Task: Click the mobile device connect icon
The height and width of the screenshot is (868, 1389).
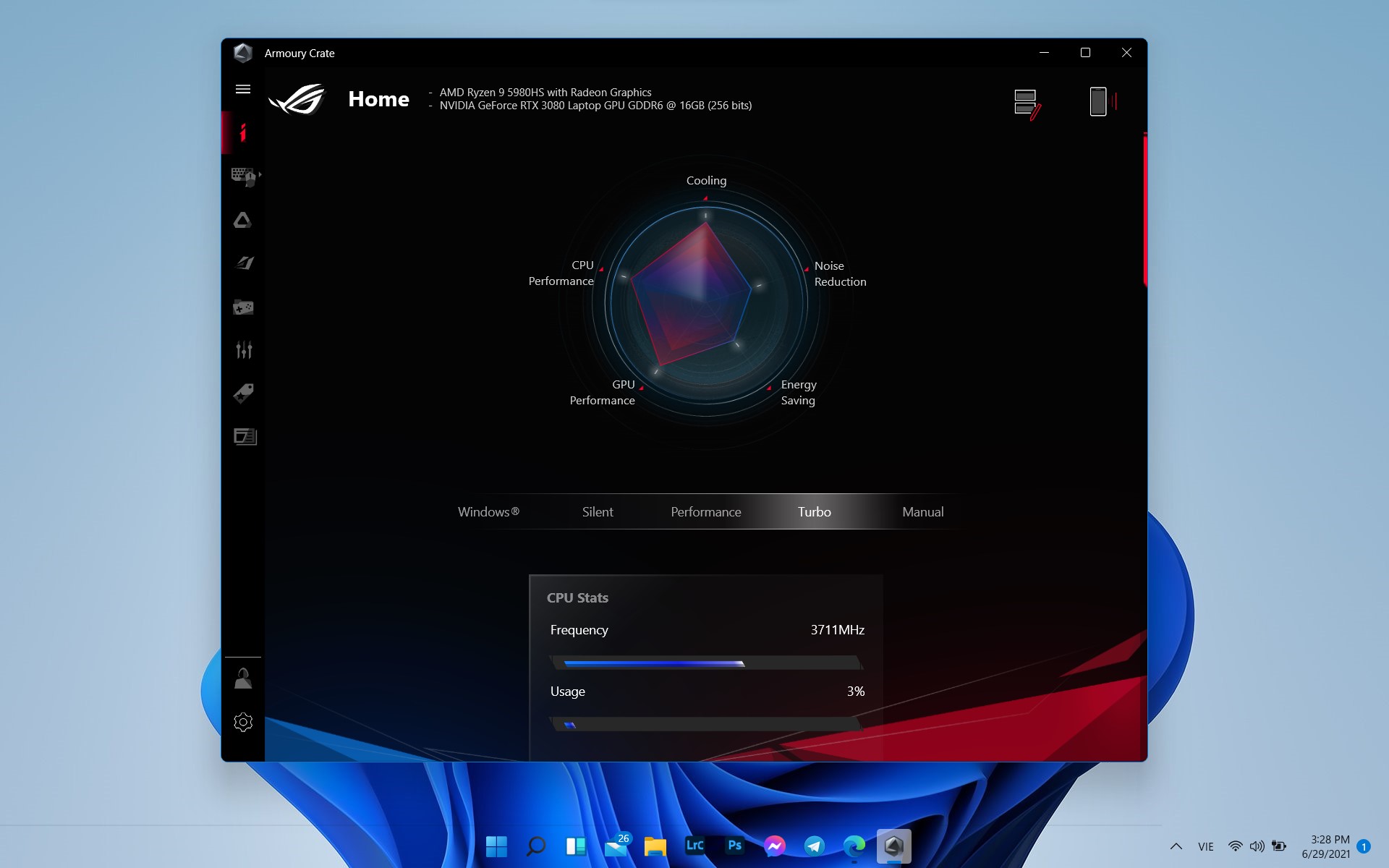Action: coord(1103,101)
